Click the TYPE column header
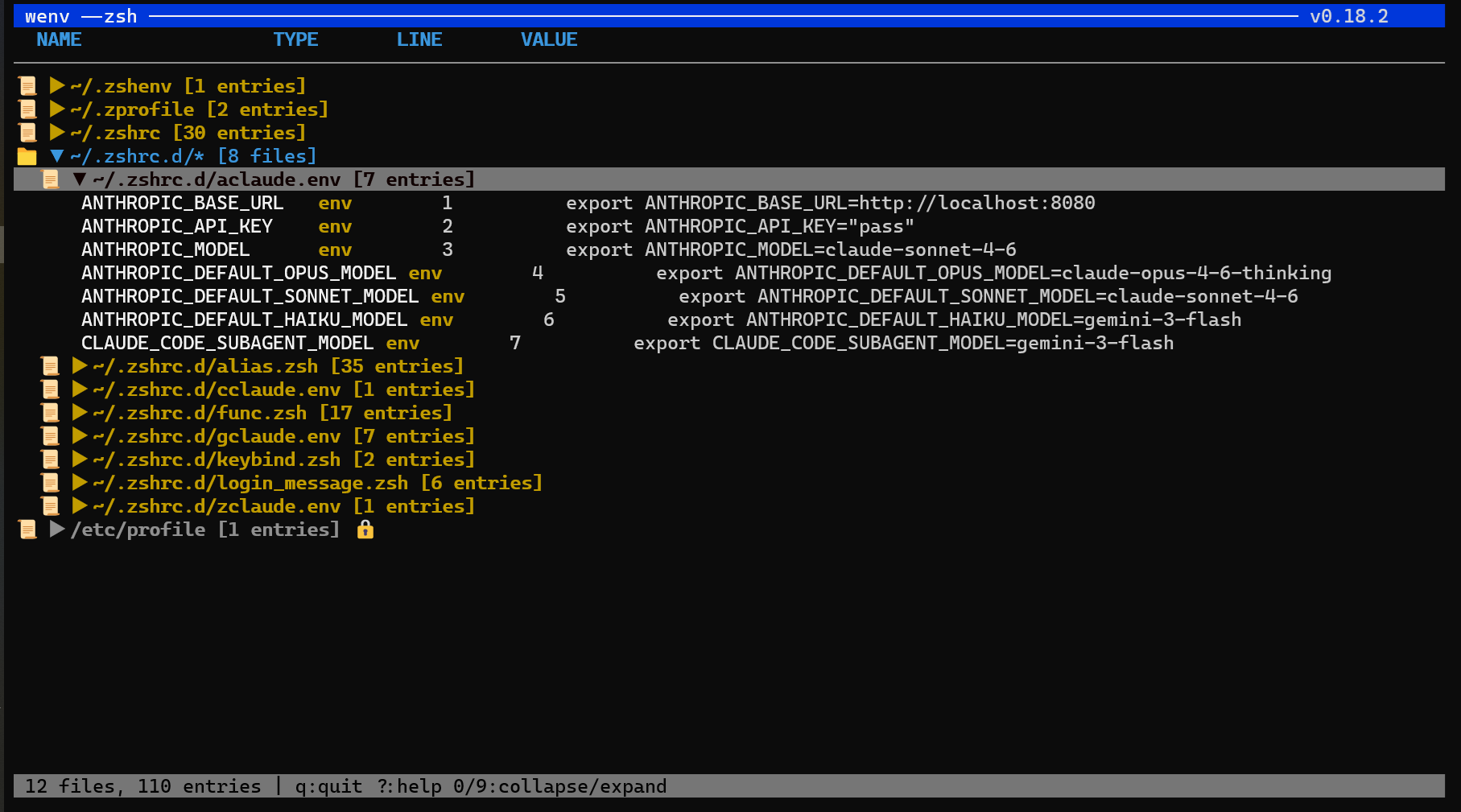Viewport: 1461px width, 812px height. (x=295, y=39)
